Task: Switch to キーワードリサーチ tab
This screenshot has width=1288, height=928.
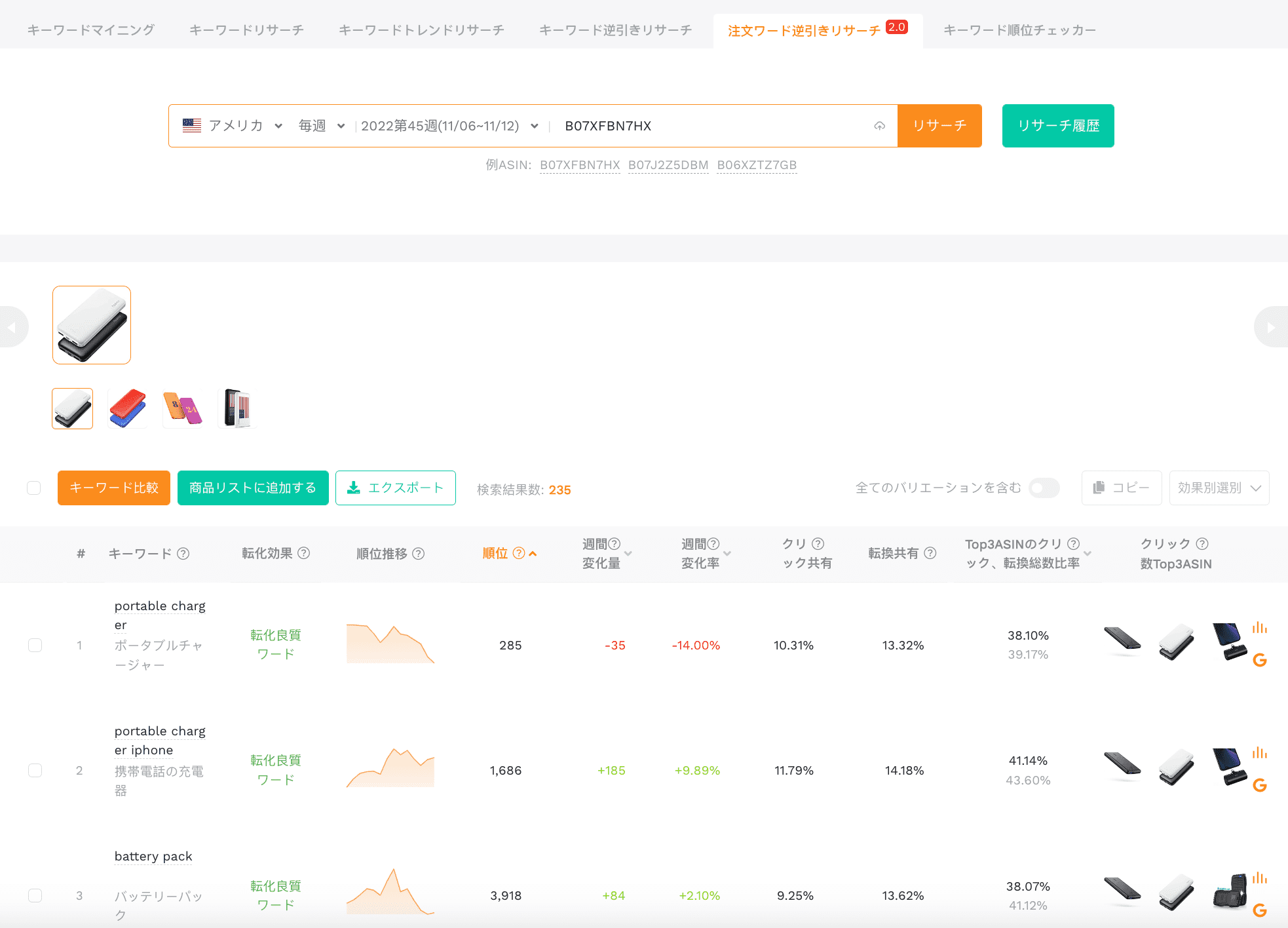Action: pyautogui.click(x=246, y=30)
